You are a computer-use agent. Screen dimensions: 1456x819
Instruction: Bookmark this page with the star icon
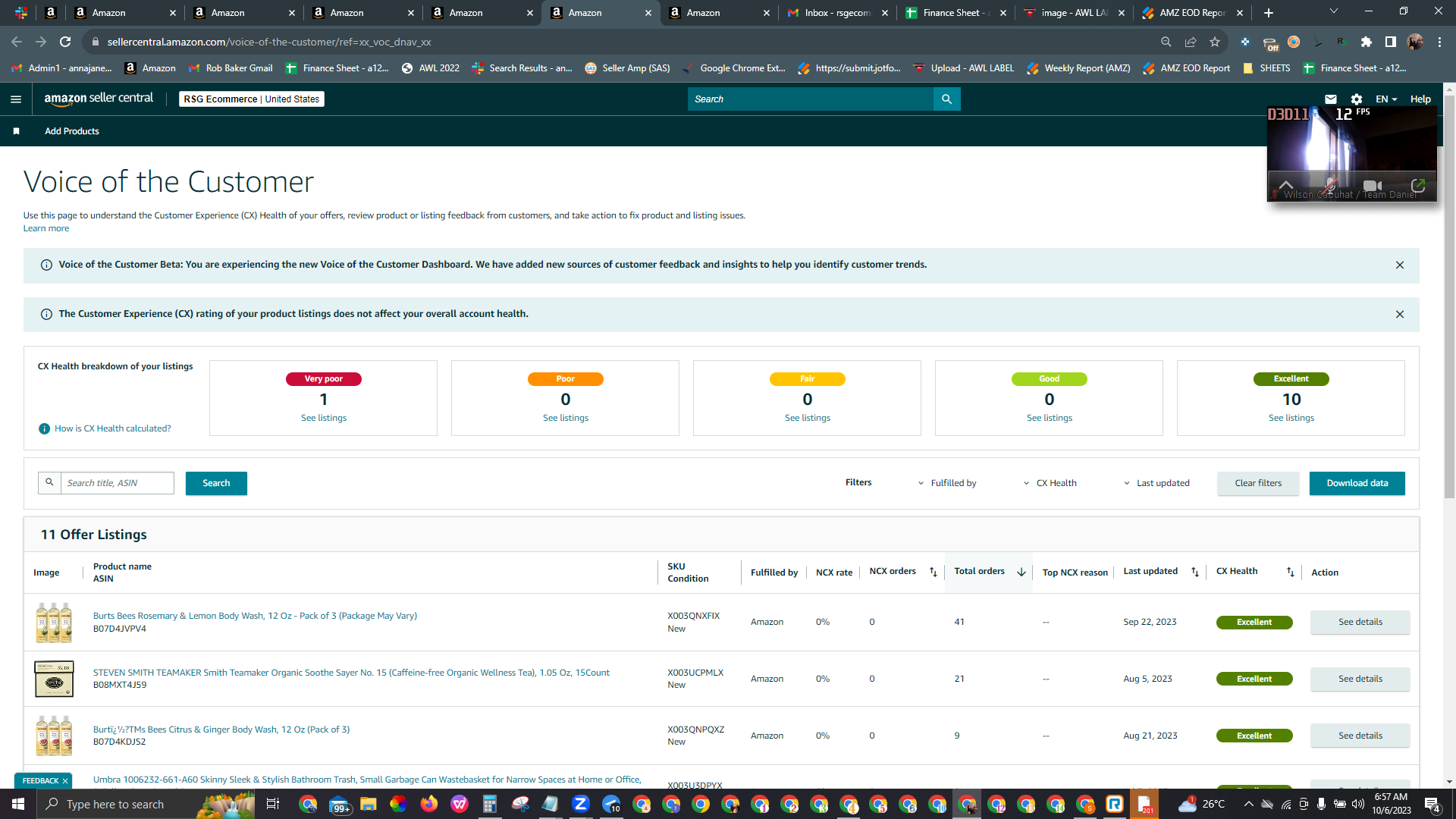[x=1215, y=42]
